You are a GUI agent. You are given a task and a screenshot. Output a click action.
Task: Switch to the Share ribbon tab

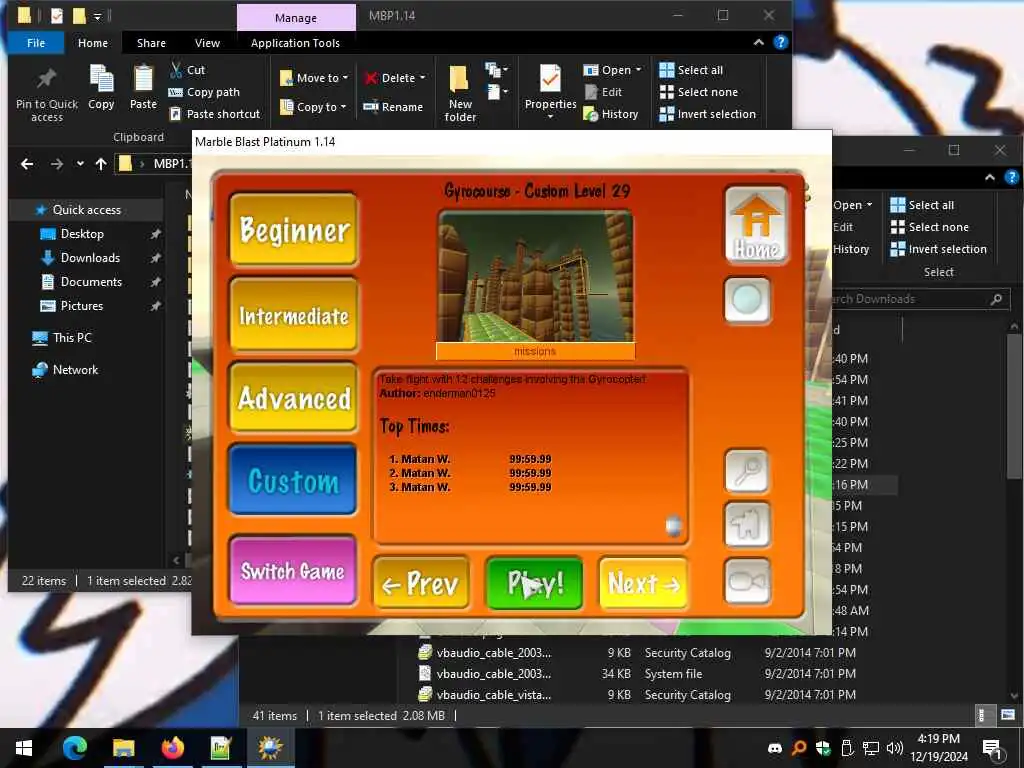point(151,43)
